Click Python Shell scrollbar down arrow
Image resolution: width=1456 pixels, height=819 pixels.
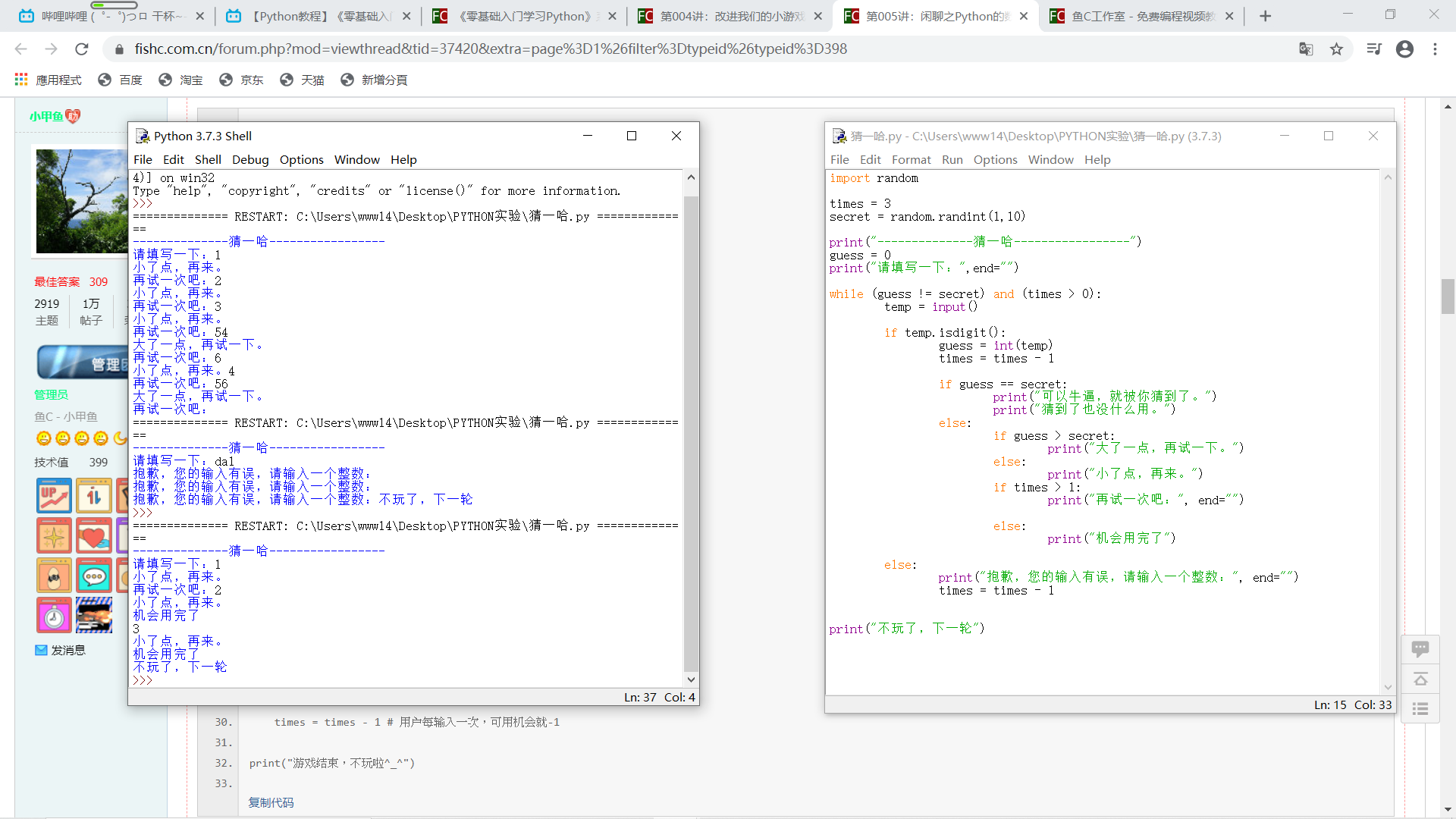coord(691,679)
